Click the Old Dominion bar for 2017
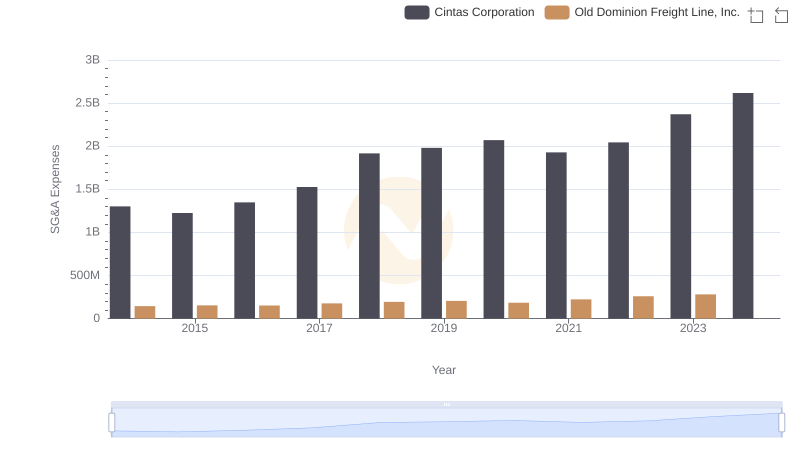The width and height of the screenshot is (800, 461). coord(332,311)
